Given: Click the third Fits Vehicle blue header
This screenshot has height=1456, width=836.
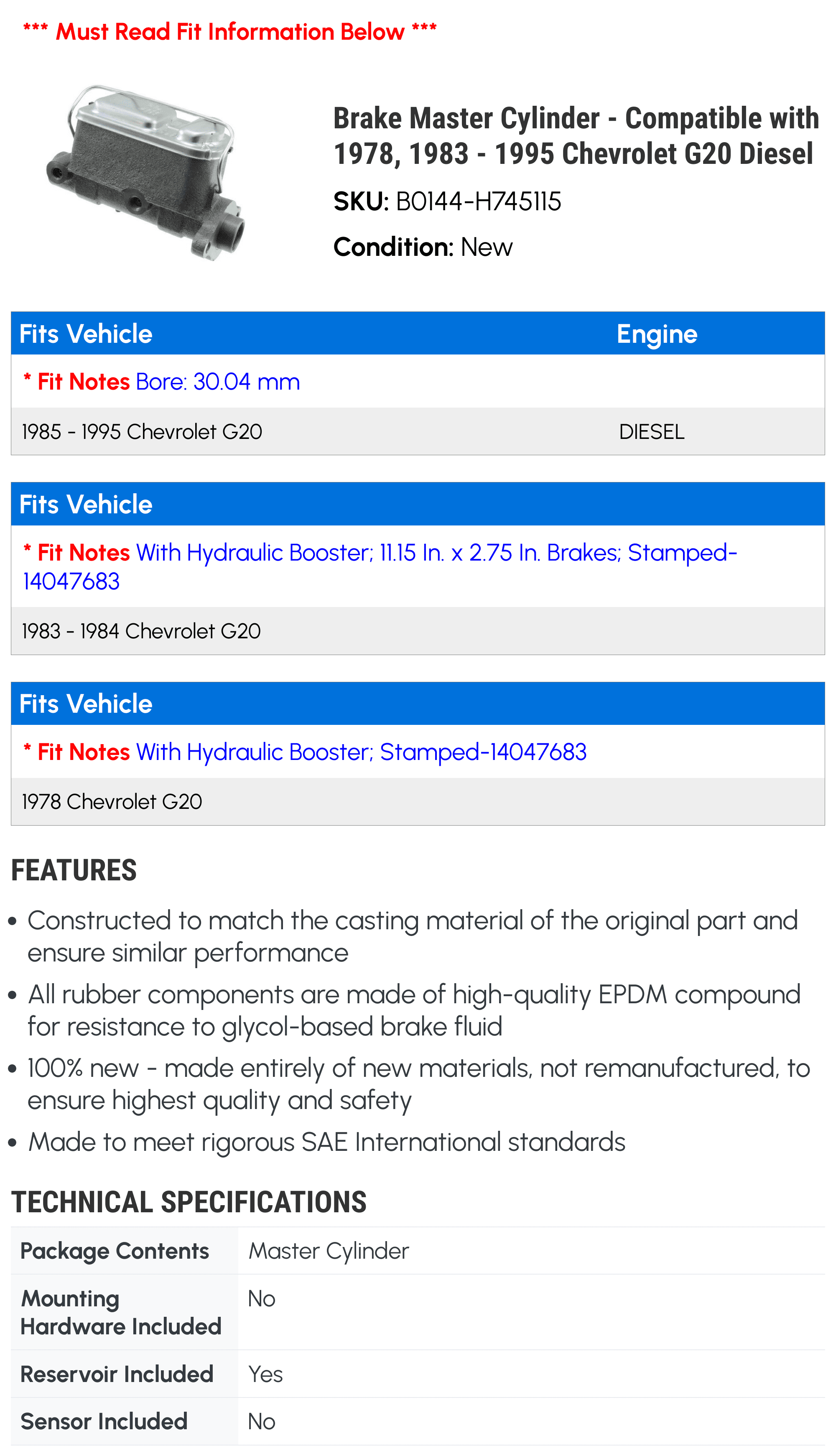Looking at the screenshot, I should pyautogui.click(x=418, y=703).
